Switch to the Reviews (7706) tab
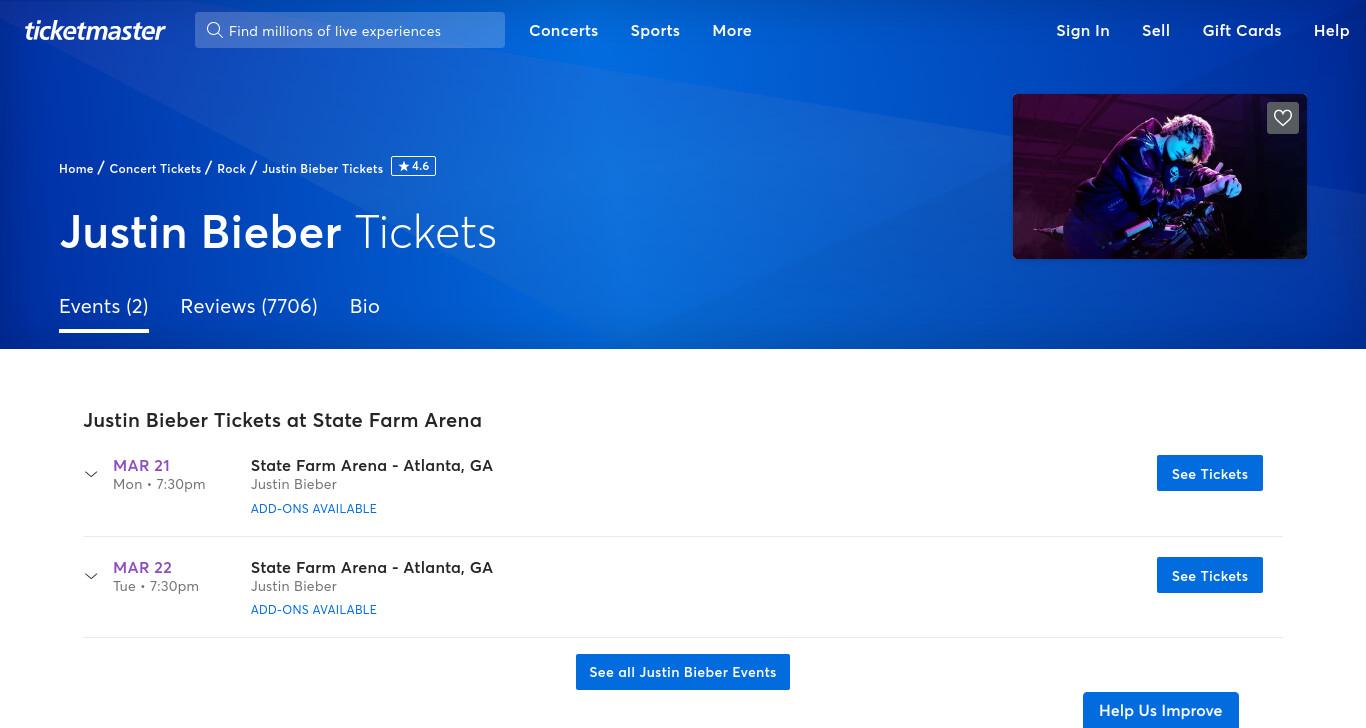Screen dimensions: 1366x728 [249, 306]
